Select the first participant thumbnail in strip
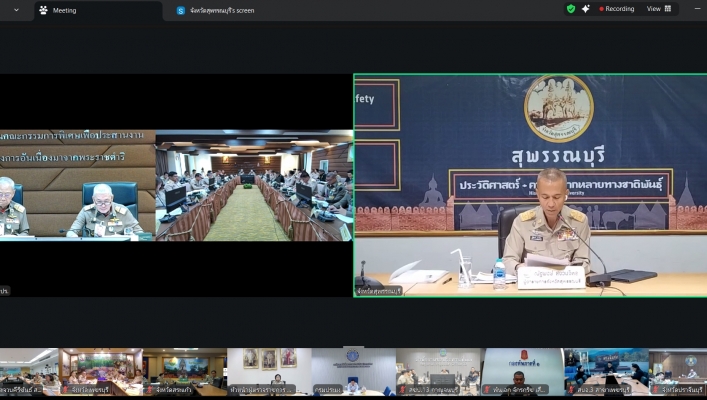This screenshot has height=400, width=707. 29,372
